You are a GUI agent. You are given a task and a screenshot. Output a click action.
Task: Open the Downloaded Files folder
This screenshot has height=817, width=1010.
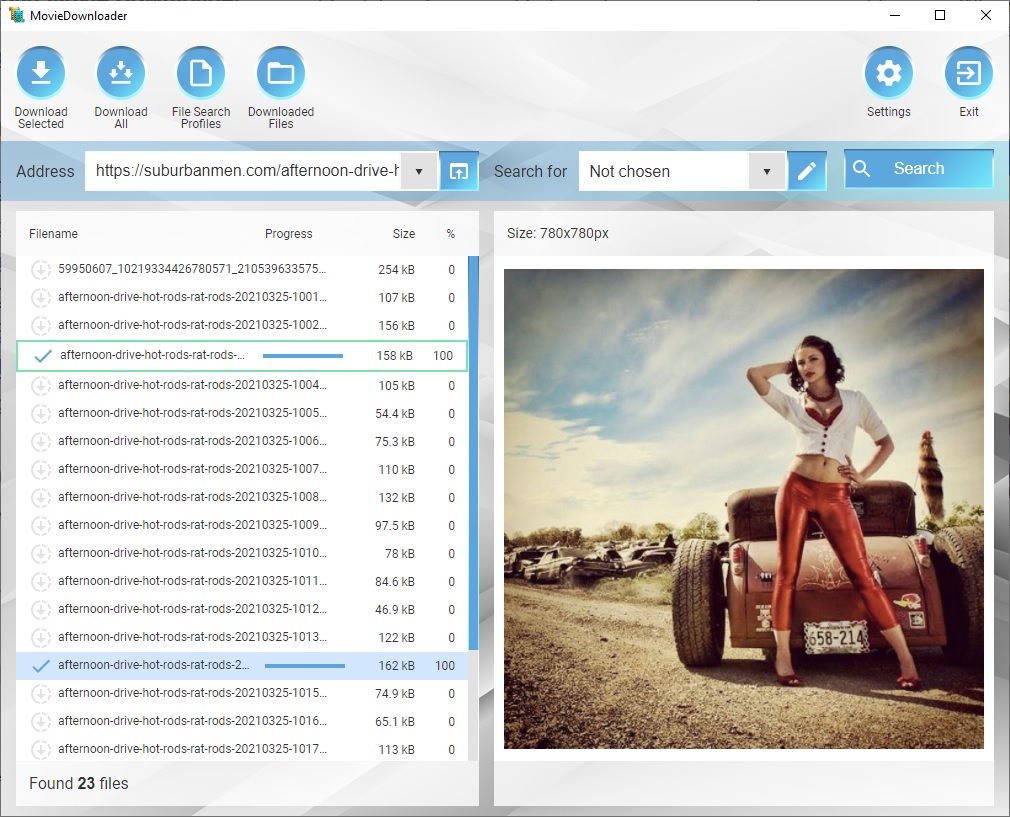coord(281,73)
